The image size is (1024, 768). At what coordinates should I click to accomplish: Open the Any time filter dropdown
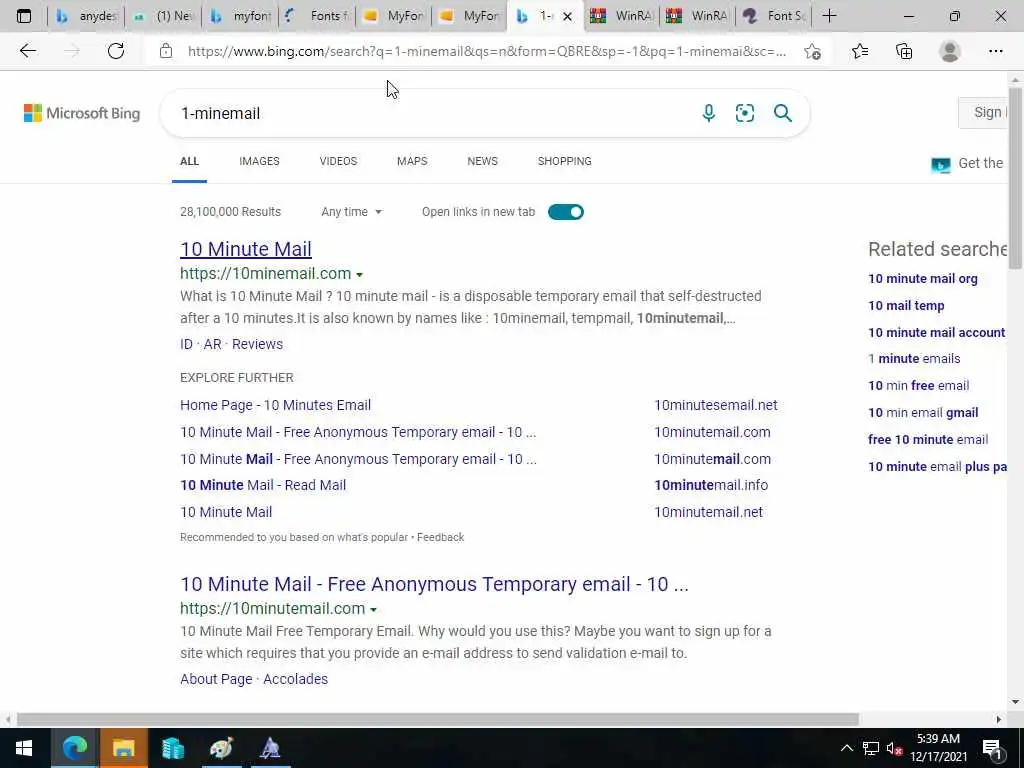click(x=351, y=212)
